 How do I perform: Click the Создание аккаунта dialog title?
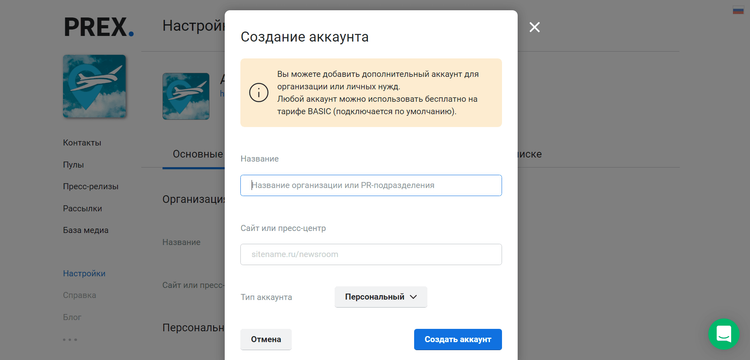(305, 37)
